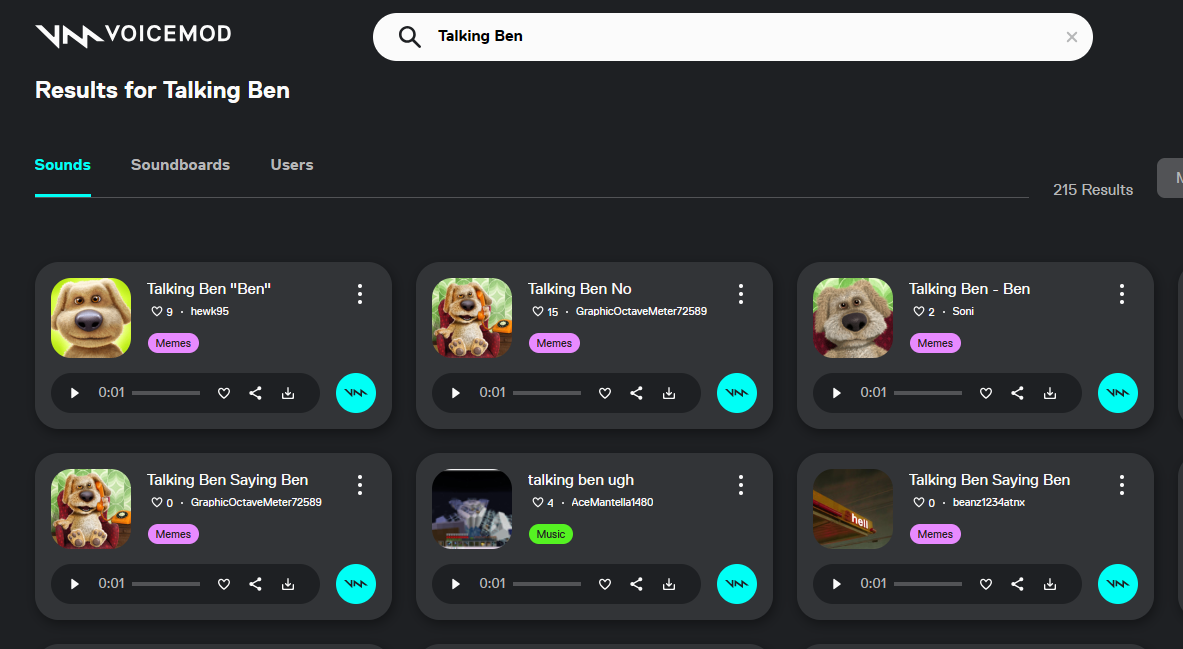This screenshot has height=649, width=1183.
Task: Play the Talking Ben "Ben" sound
Action: point(75,393)
